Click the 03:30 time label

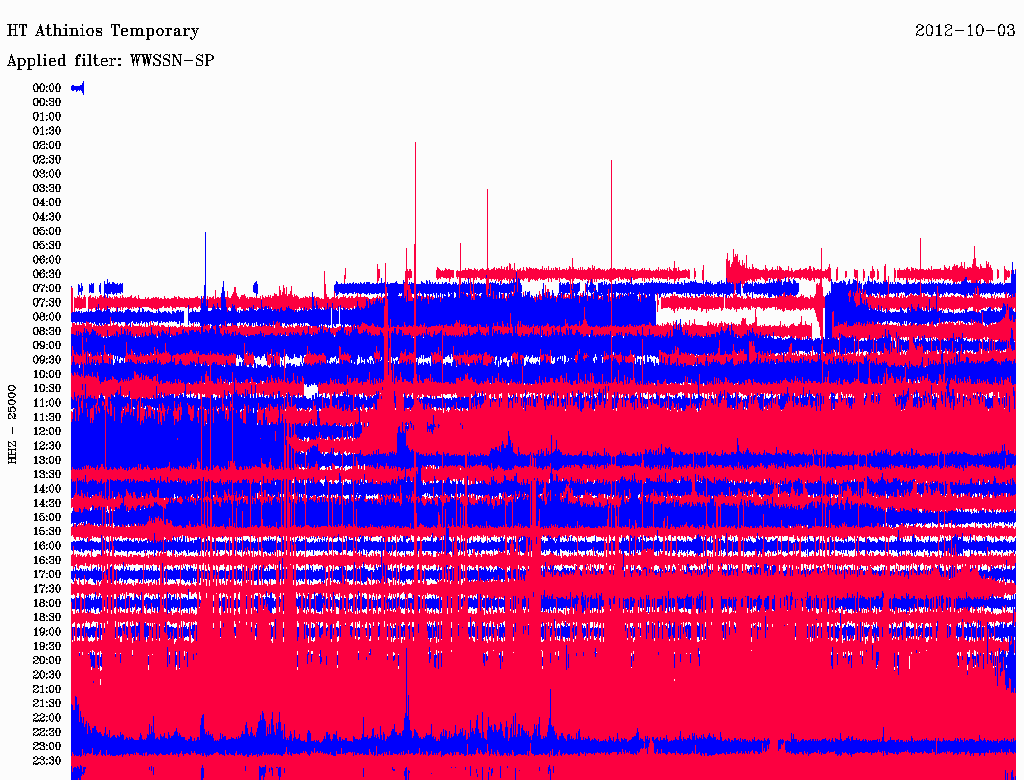coord(47,188)
